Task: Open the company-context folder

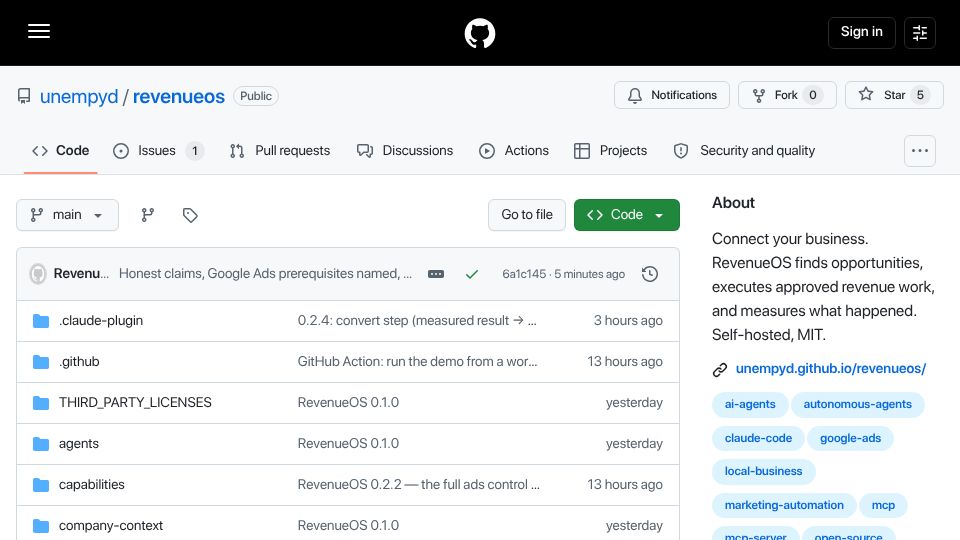Action: point(111,525)
